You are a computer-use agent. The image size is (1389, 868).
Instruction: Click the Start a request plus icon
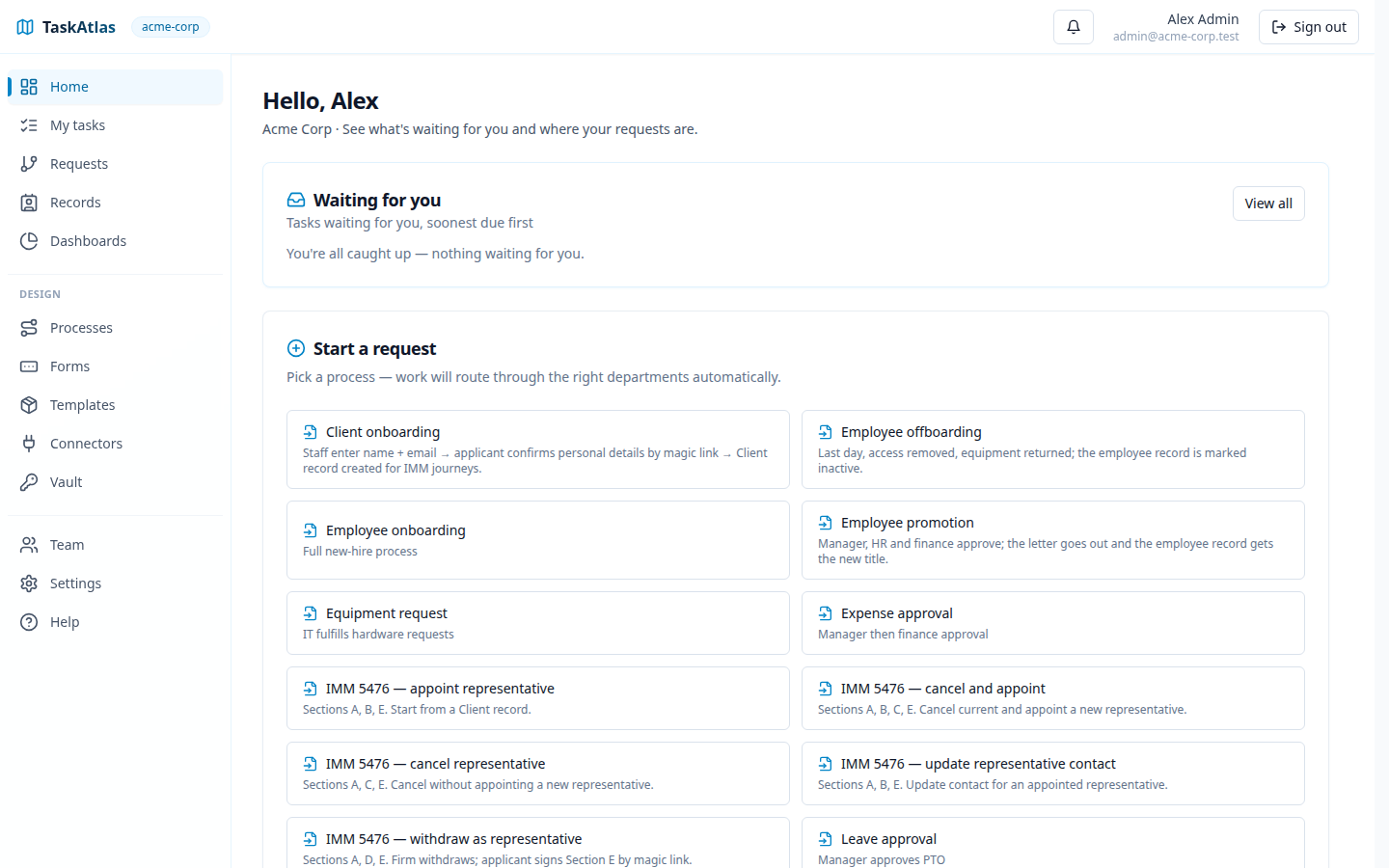coord(296,348)
